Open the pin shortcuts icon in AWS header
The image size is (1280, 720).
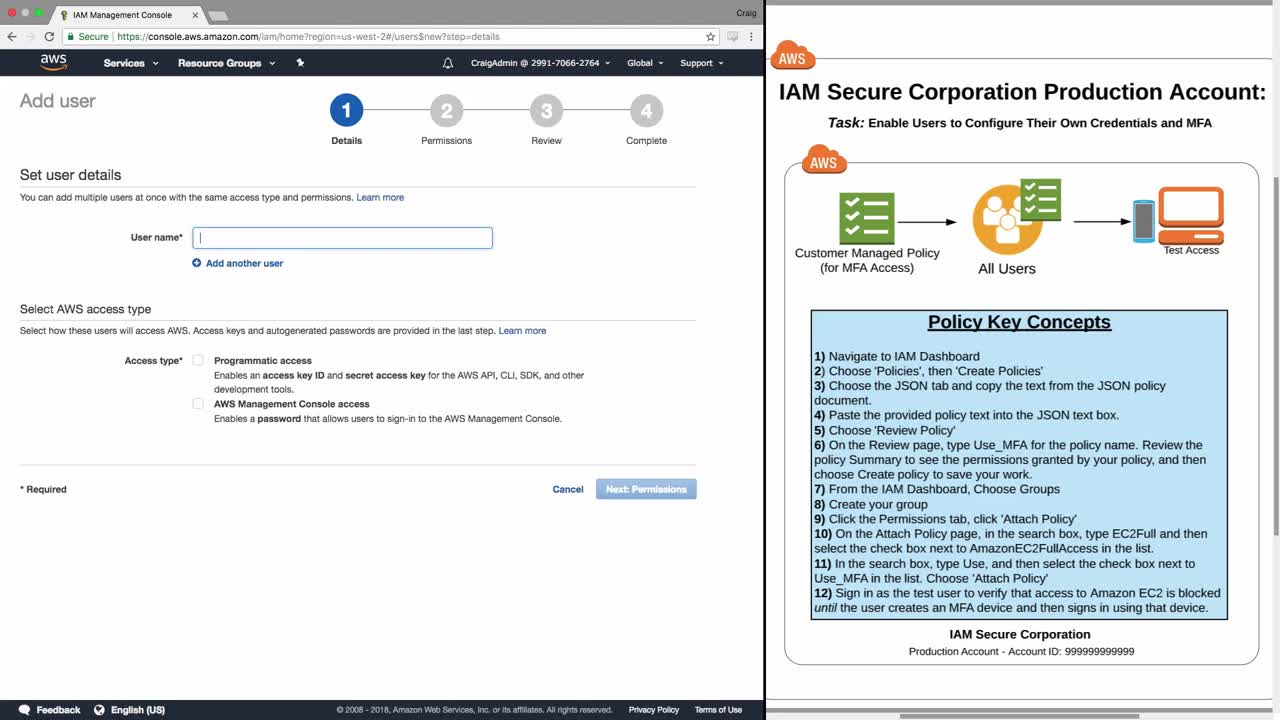click(300, 63)
